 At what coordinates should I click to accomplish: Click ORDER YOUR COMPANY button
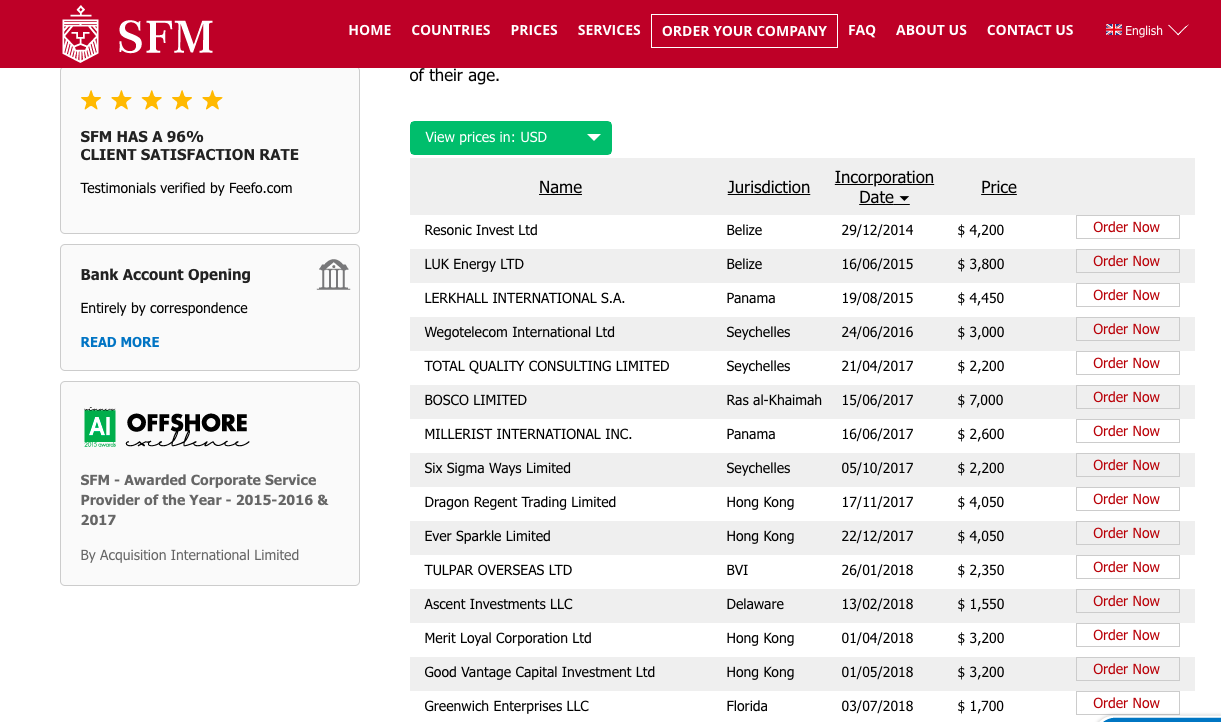(x=744, y=31)
